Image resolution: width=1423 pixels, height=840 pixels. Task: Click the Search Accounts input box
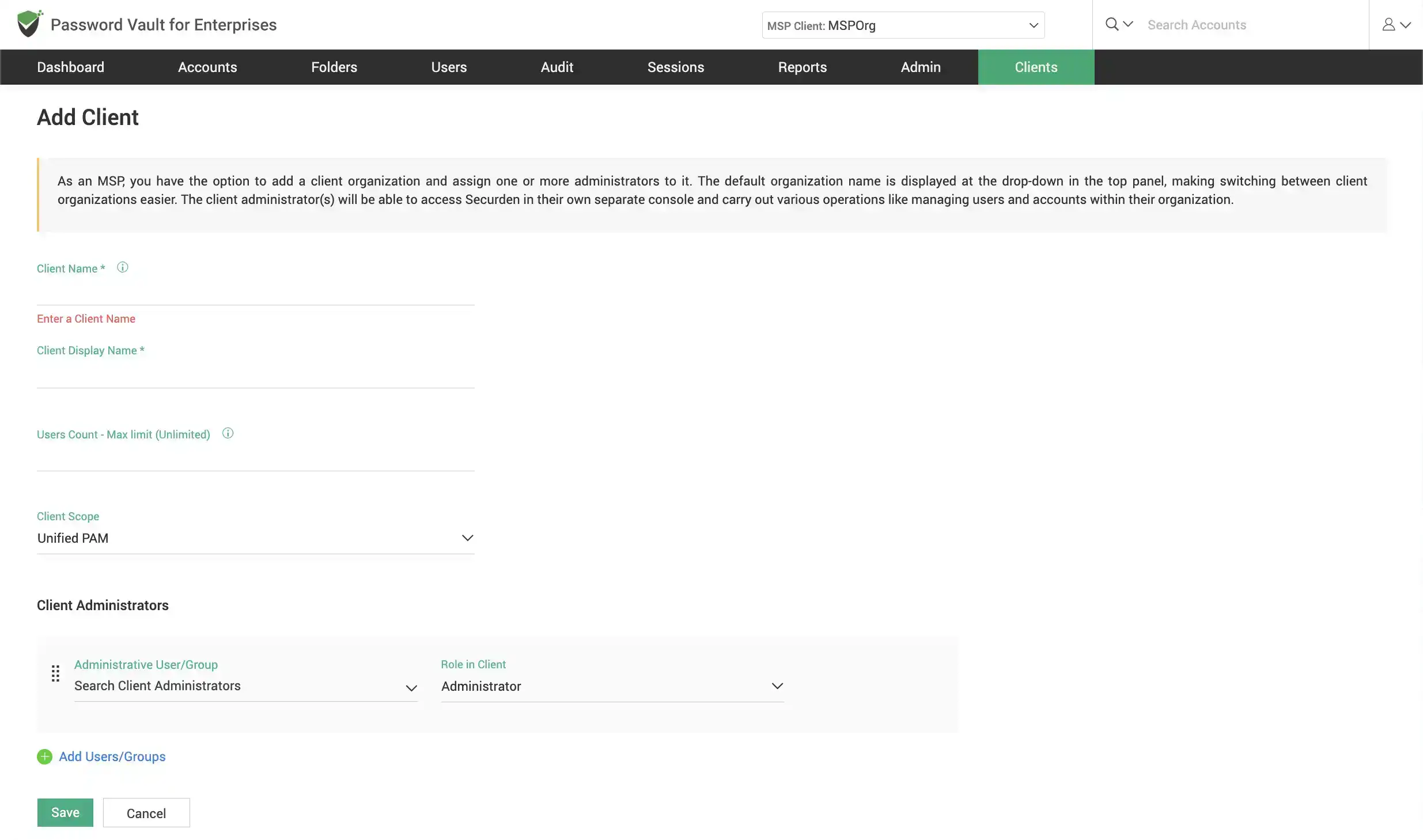coord(1254,25)
